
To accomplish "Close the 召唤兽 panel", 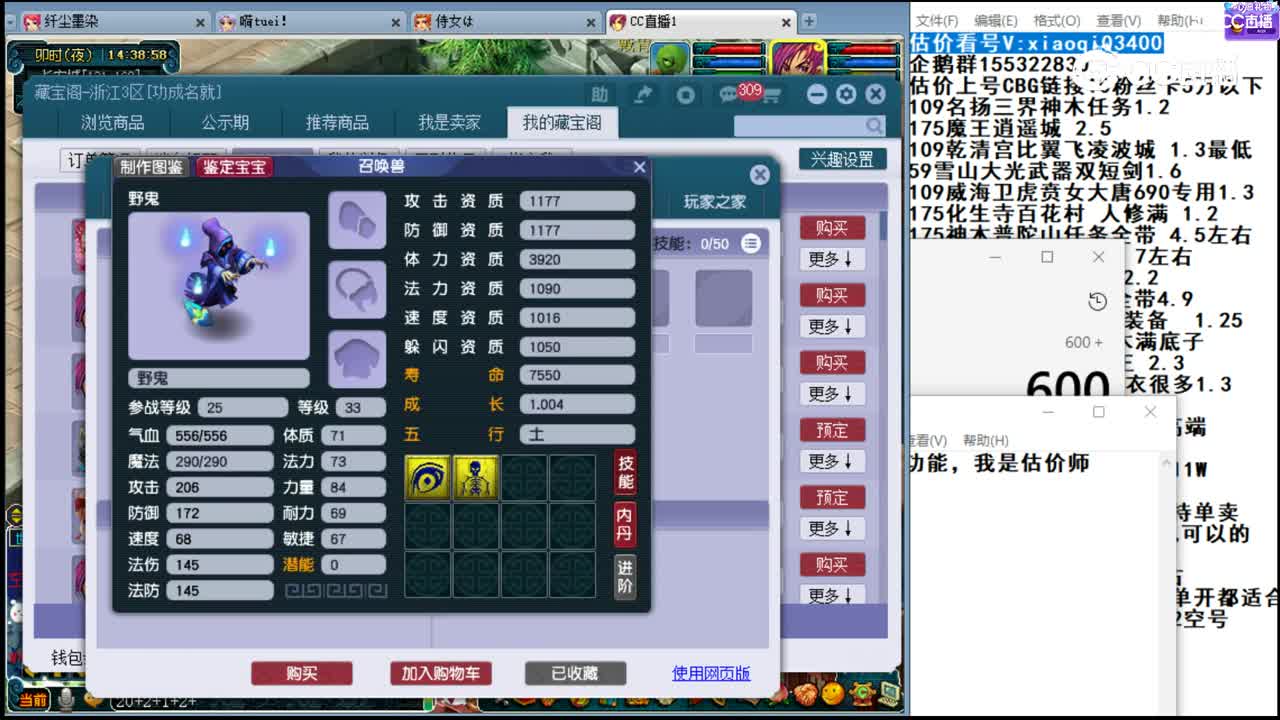I will [x=640, y=167].
